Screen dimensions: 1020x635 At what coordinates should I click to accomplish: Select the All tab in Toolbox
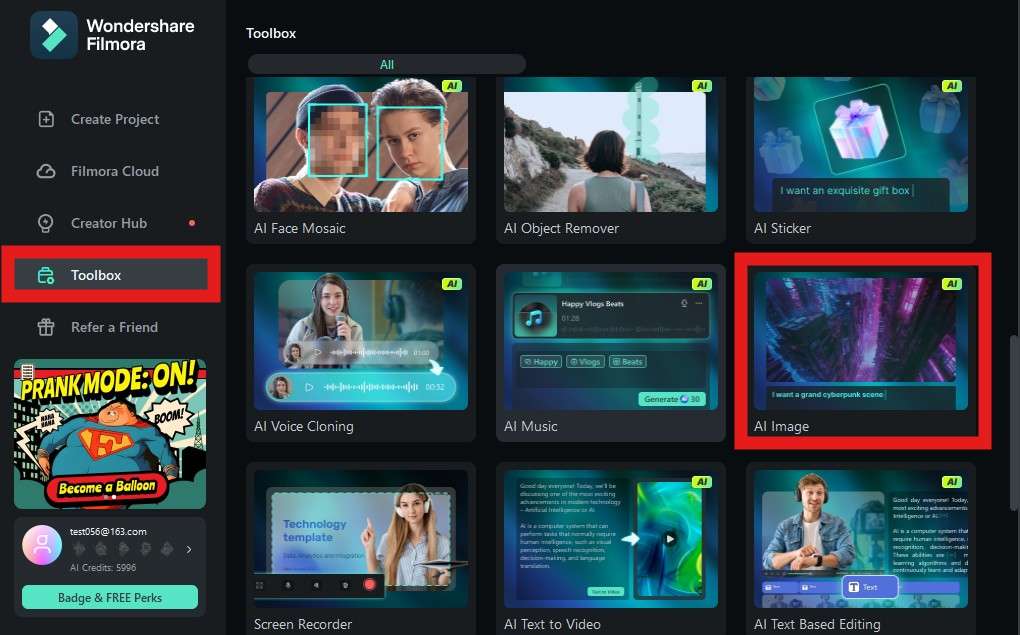pos(386,64)
